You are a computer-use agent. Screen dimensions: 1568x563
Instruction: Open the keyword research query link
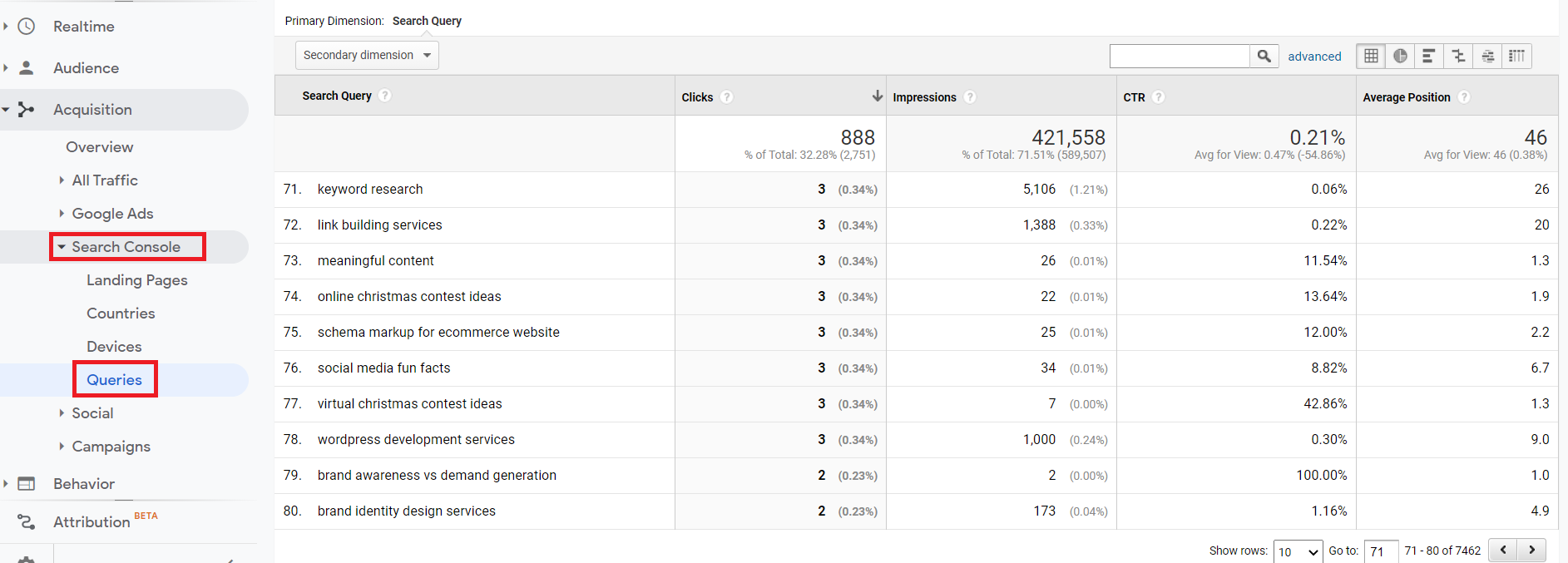(369, 189)
